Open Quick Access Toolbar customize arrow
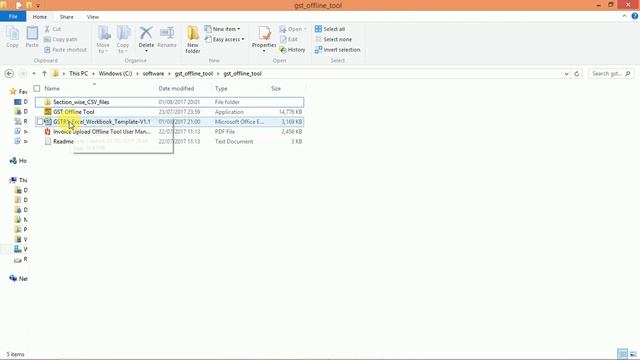This screenshot has width=640, height=360. point(38,6)
